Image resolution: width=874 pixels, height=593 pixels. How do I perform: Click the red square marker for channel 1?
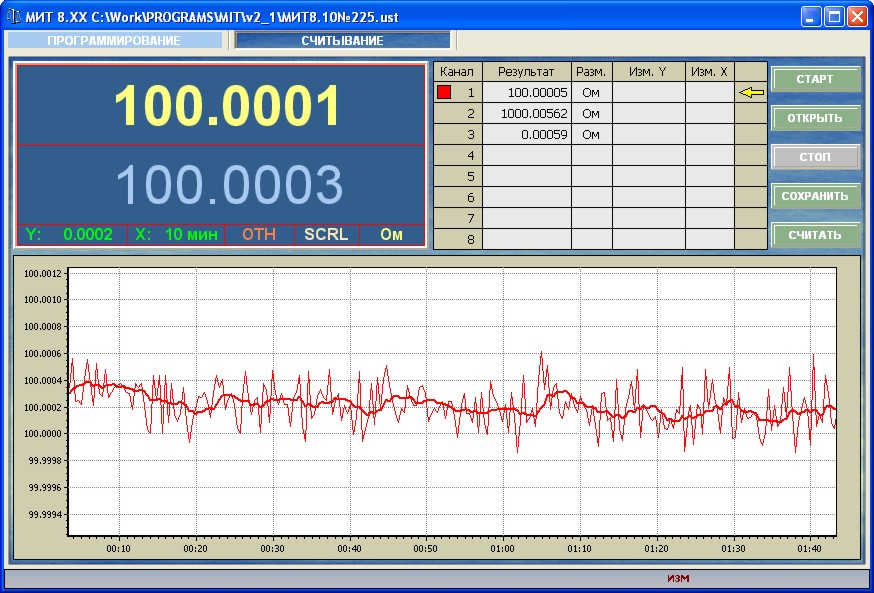(x=444, y=93)
